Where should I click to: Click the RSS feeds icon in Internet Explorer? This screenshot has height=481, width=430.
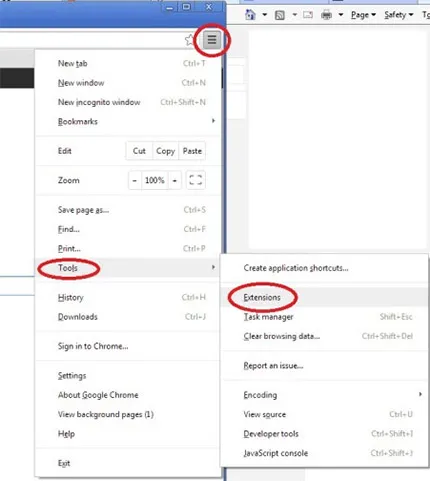(280, 15)
